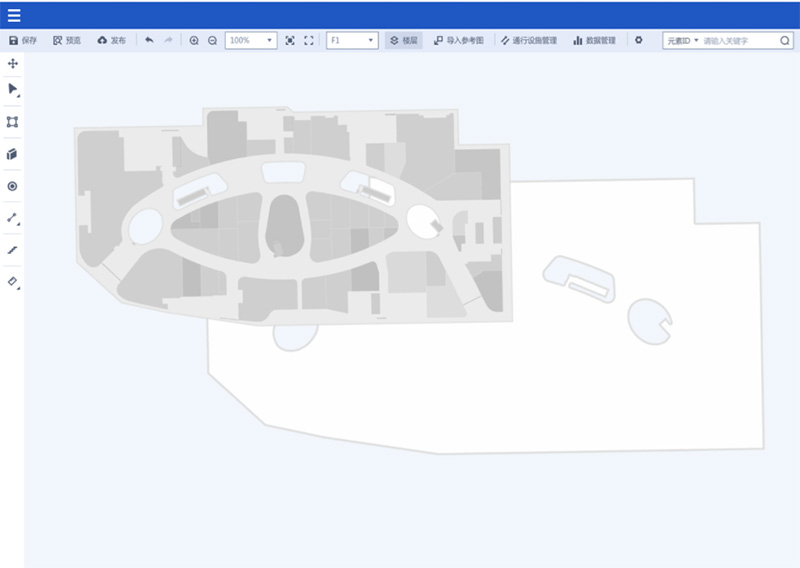Open the F1 floor selector dropdown
Image resolution: width=800 pixels, height=568 pixels.
click(352, 41)
